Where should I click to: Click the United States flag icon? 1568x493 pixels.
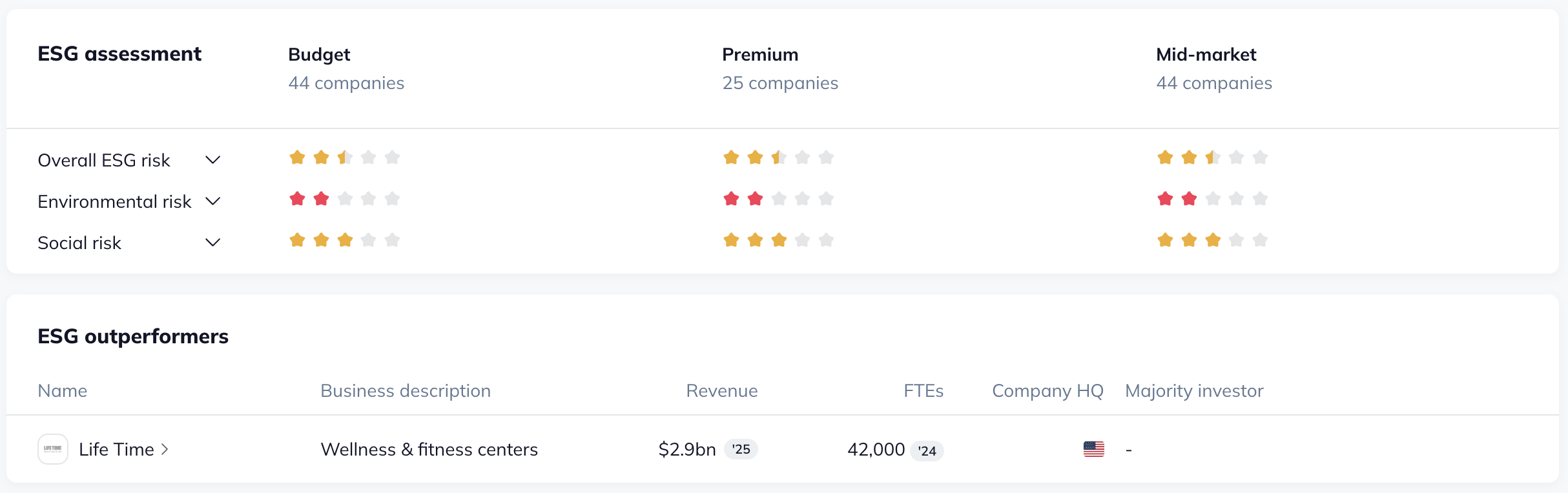(1093, 449)
